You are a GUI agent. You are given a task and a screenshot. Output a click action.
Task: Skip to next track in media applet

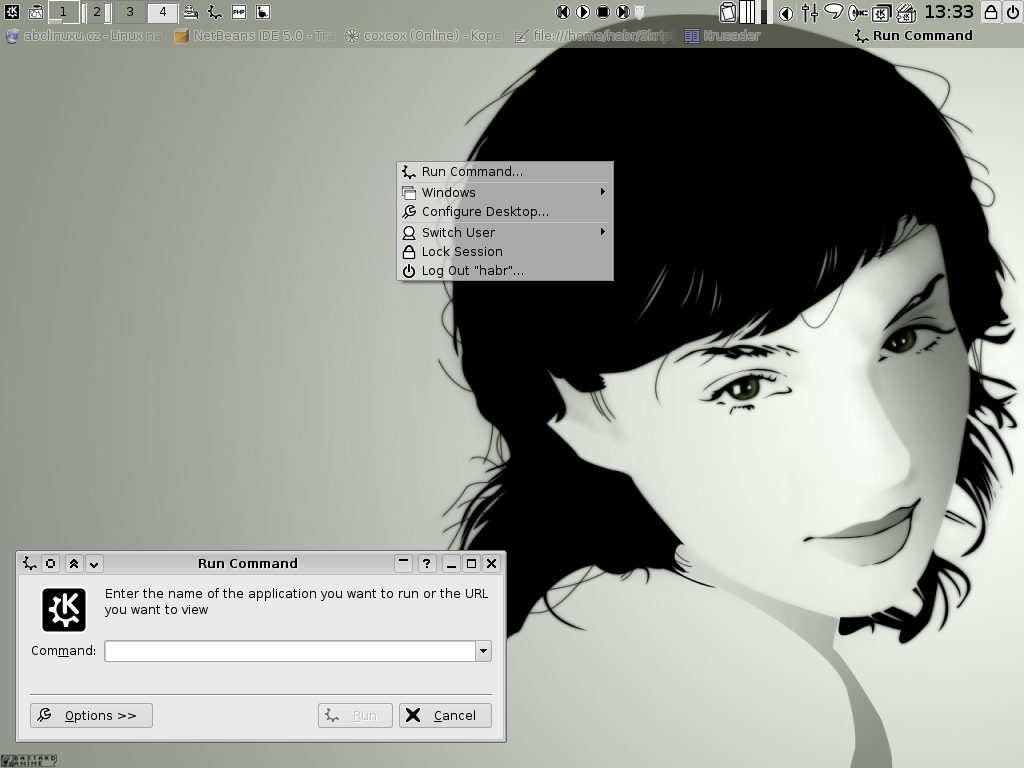[x=623, y=12]
